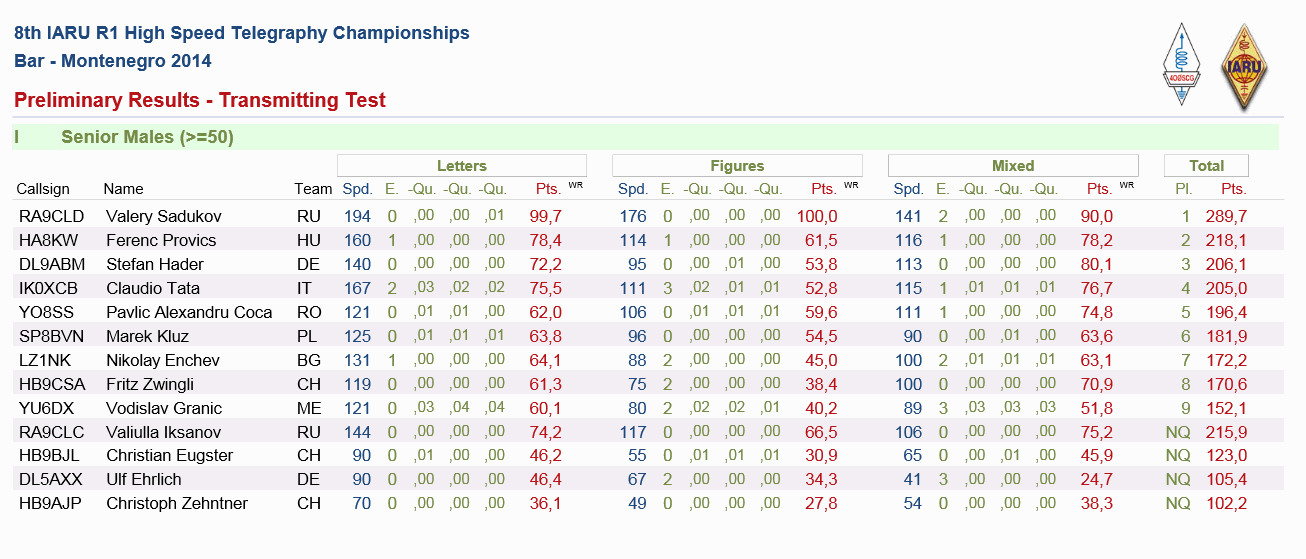
Task: Select the Figures column group header
Action: click(x=738, y=166)
